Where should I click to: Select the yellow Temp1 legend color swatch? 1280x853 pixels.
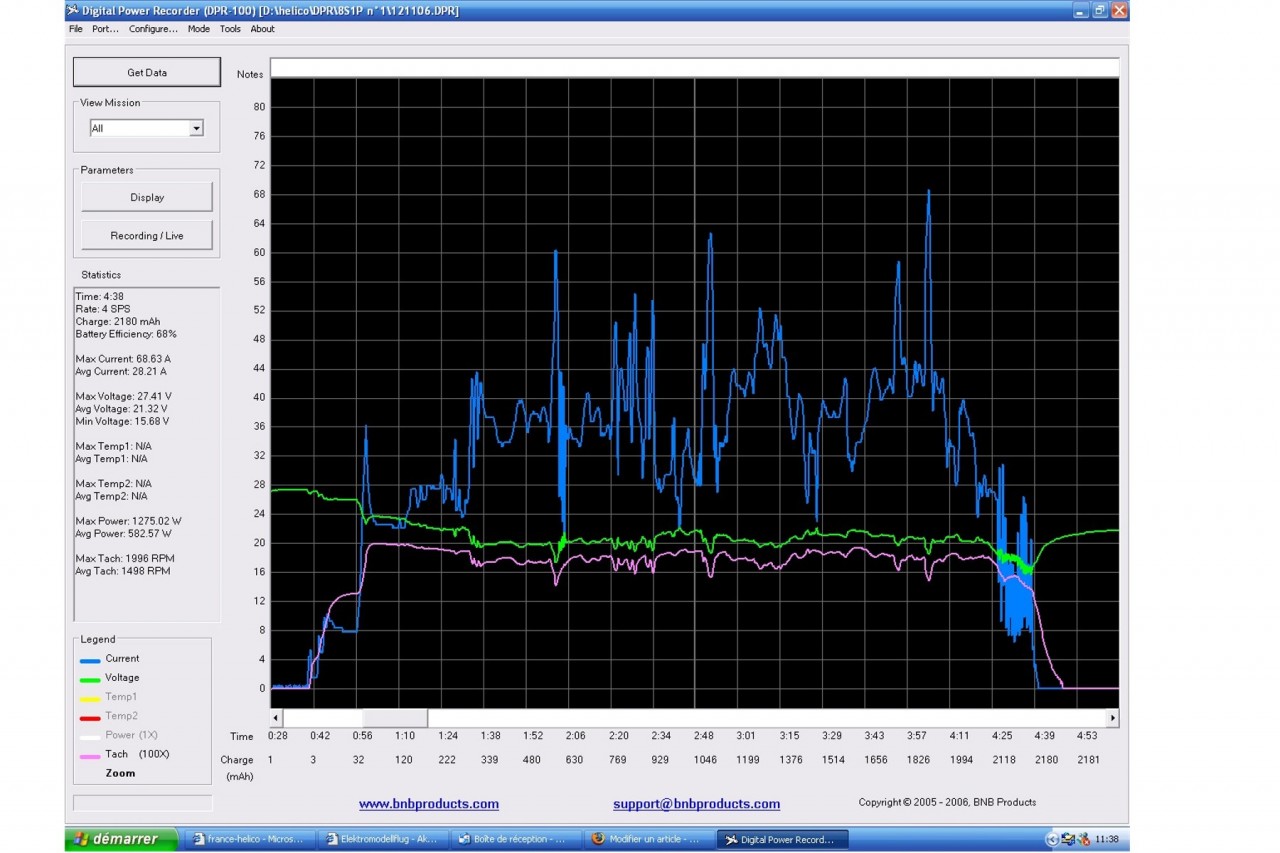point(90,698)
